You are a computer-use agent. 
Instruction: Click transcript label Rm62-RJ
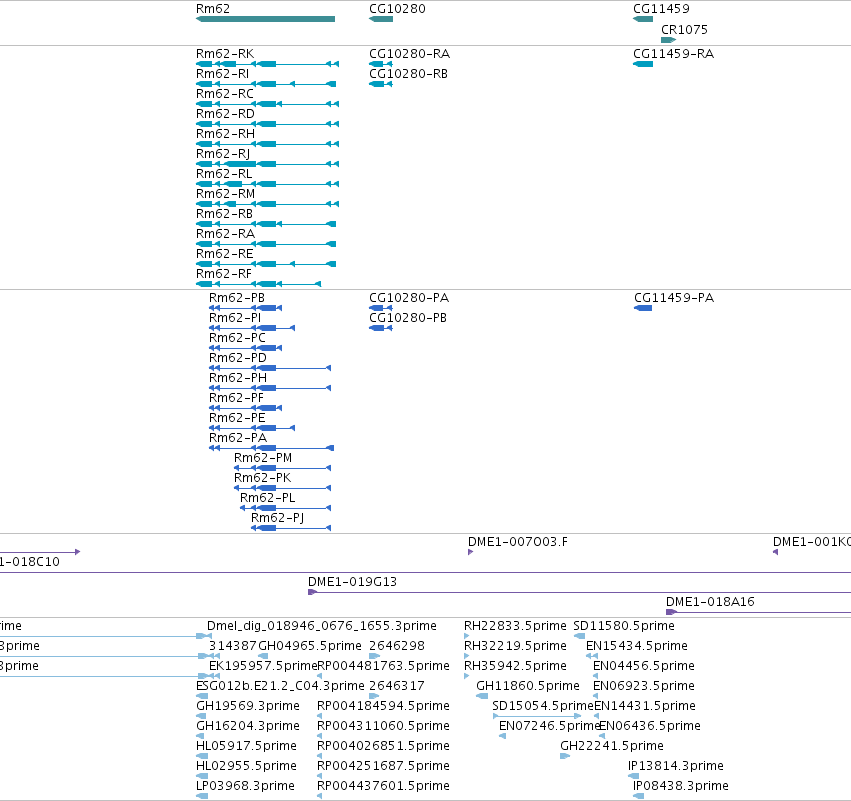[x=223, y=154]
